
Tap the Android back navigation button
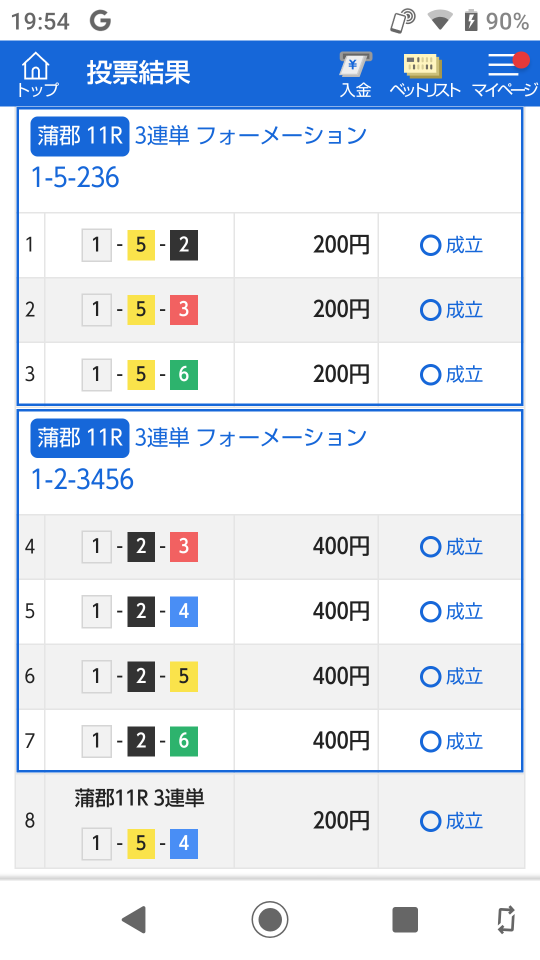133,920
